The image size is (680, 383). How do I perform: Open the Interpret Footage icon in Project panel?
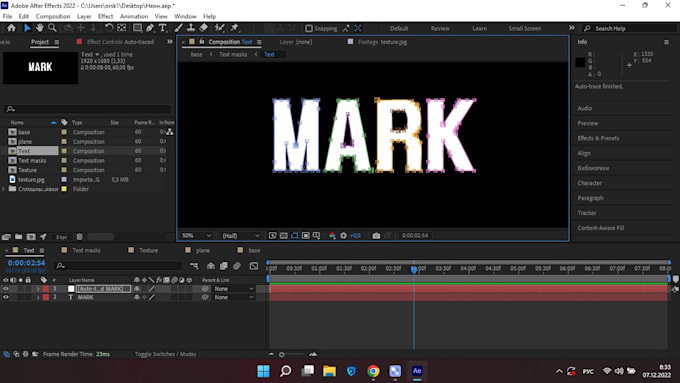click(6, 237)
